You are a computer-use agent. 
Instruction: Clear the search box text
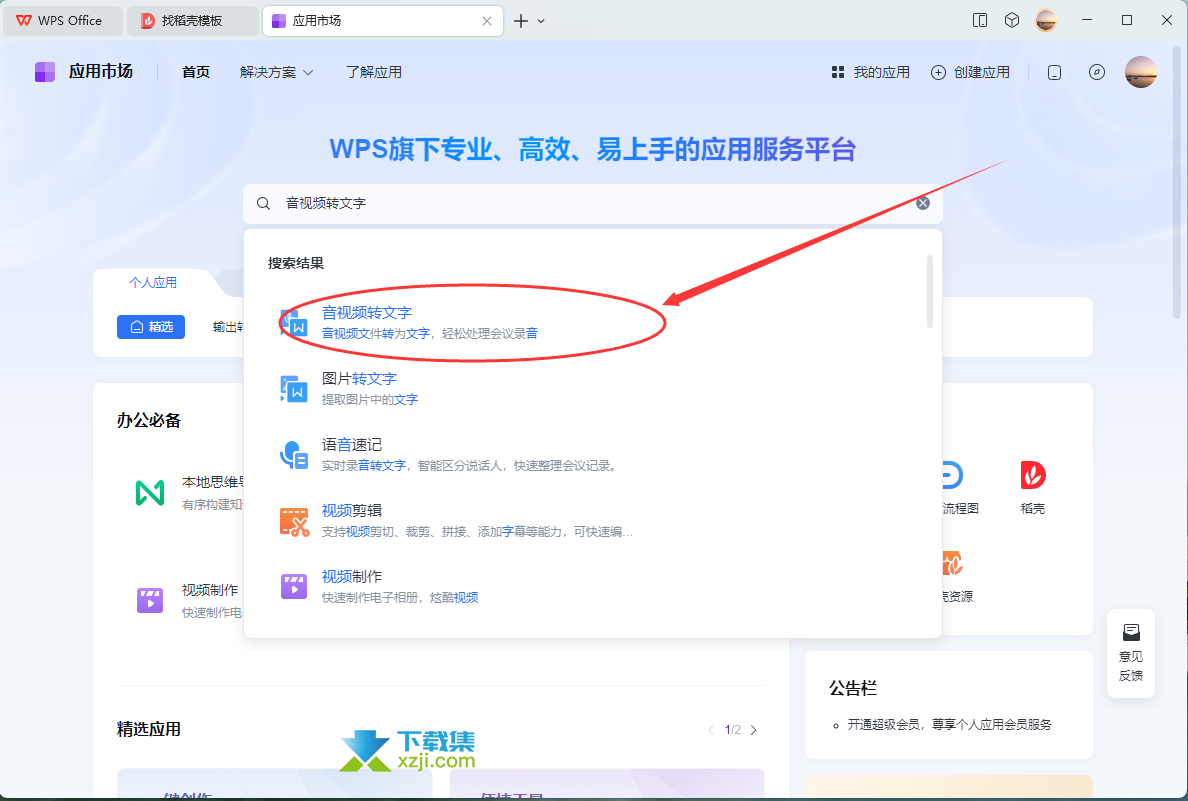(x=923, y=203)
